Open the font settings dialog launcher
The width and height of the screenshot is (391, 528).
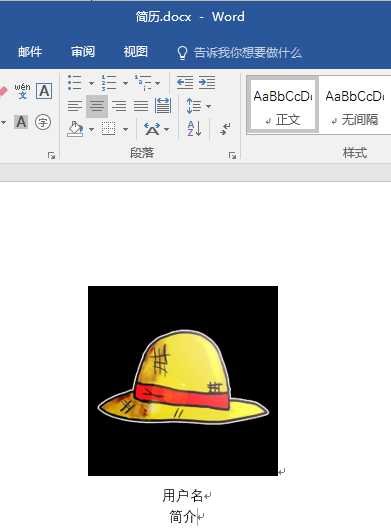[51, 155]
